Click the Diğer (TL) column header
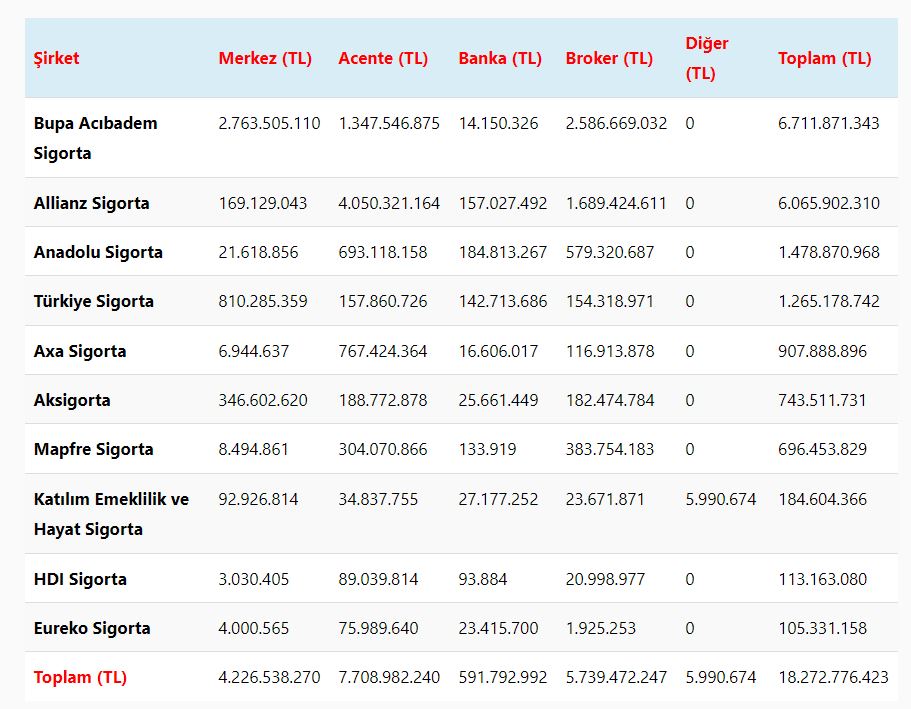911x709 pixels. [x=707, y=58]
